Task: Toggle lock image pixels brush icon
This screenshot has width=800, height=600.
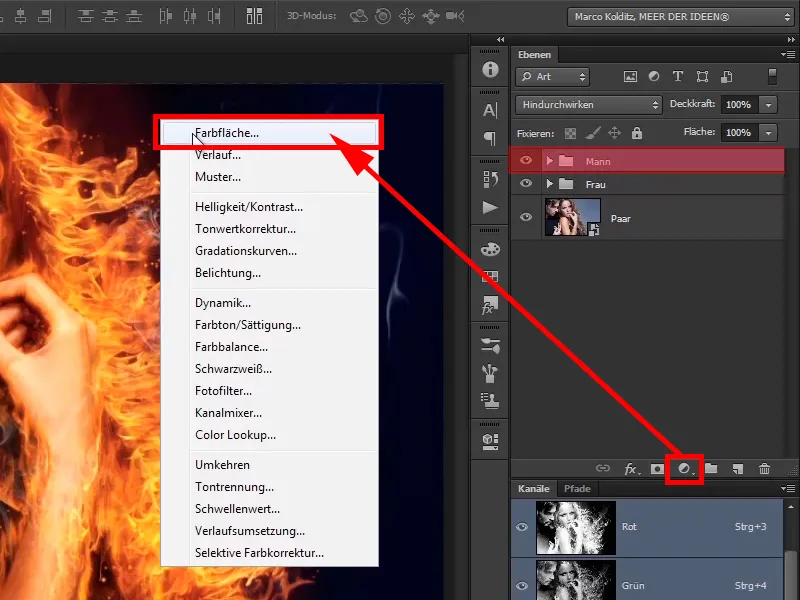Action: coord(592,133)
